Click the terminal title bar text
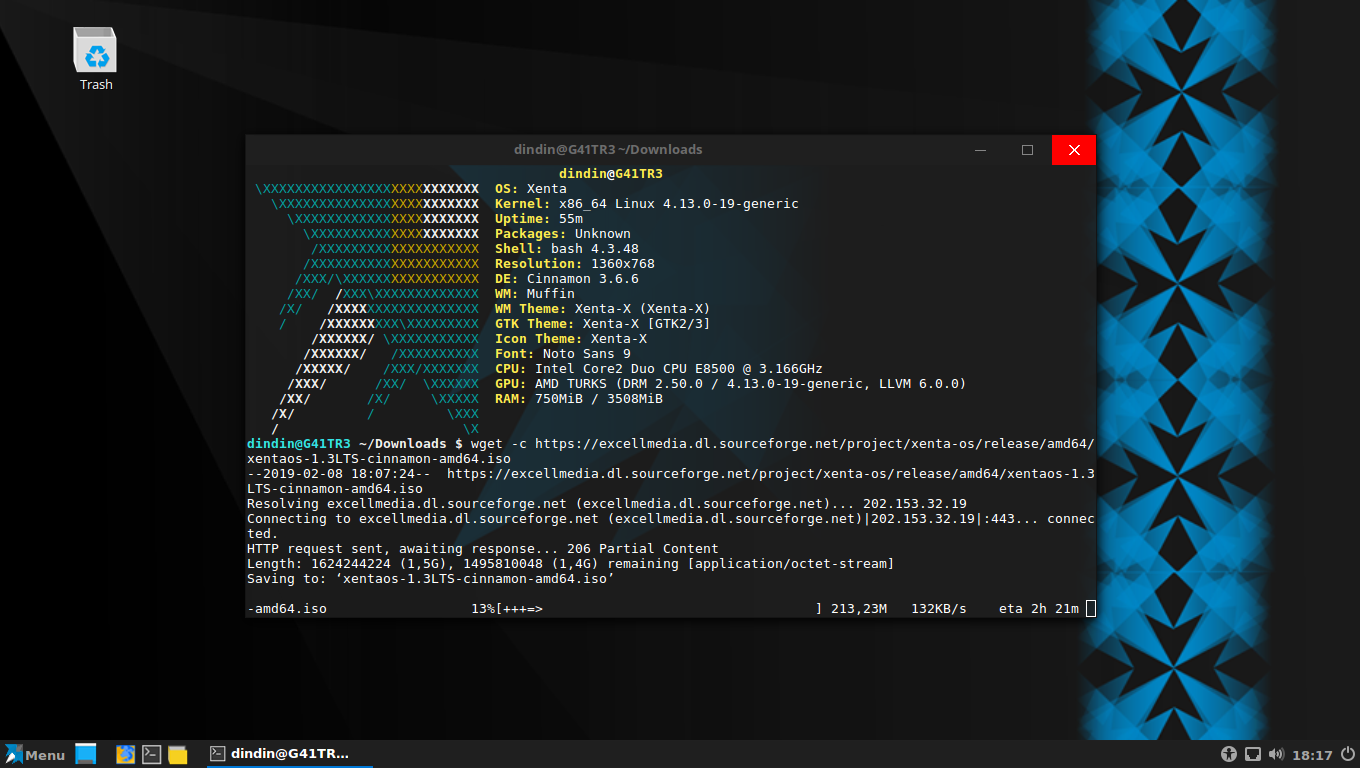The height and width of the screenshot is (768, 1360). pos(608,150)
